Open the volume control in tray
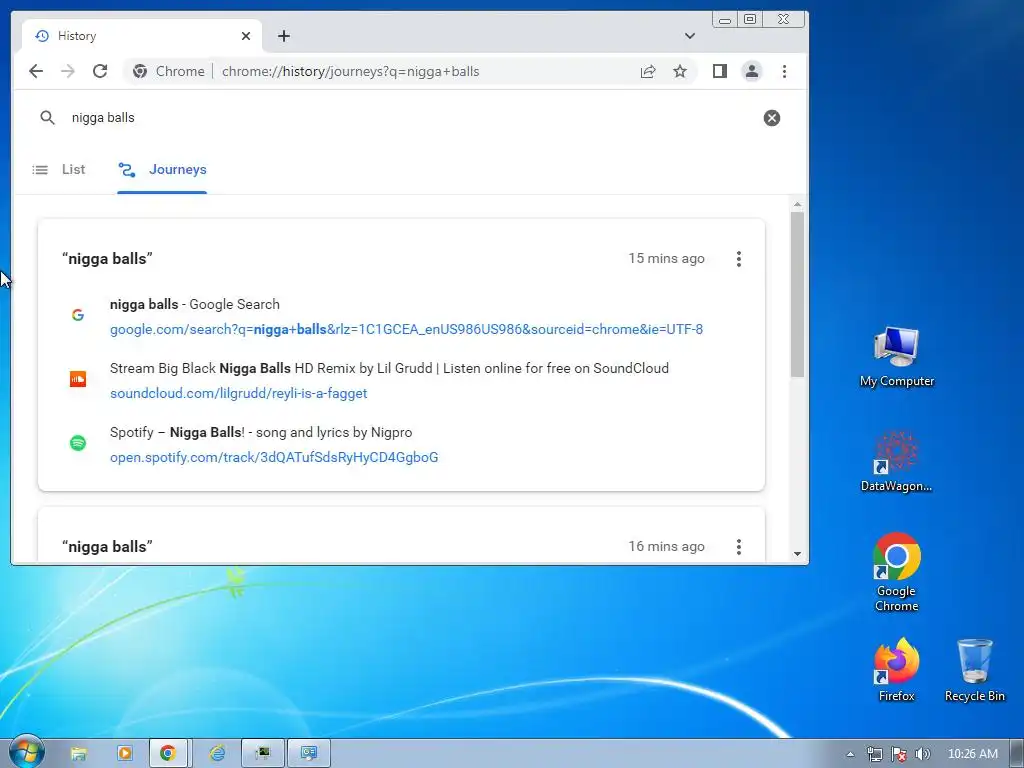Viewport: 1024px width, 768px height. tap(922, 754)
